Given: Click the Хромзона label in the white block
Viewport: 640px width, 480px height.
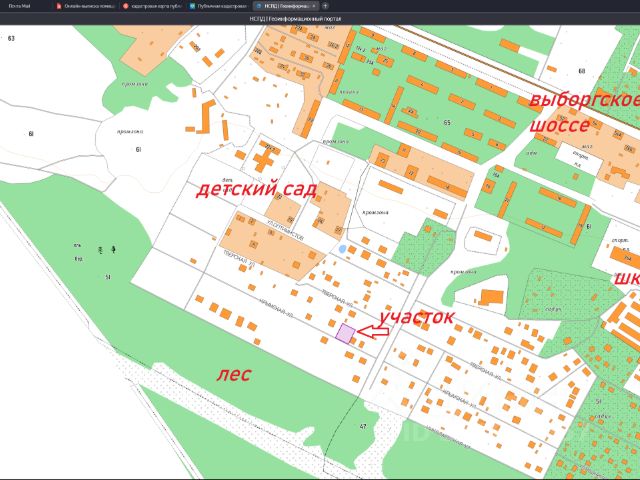Looking at the screenshot, I should pyautogui.click(x=376, y=212).
